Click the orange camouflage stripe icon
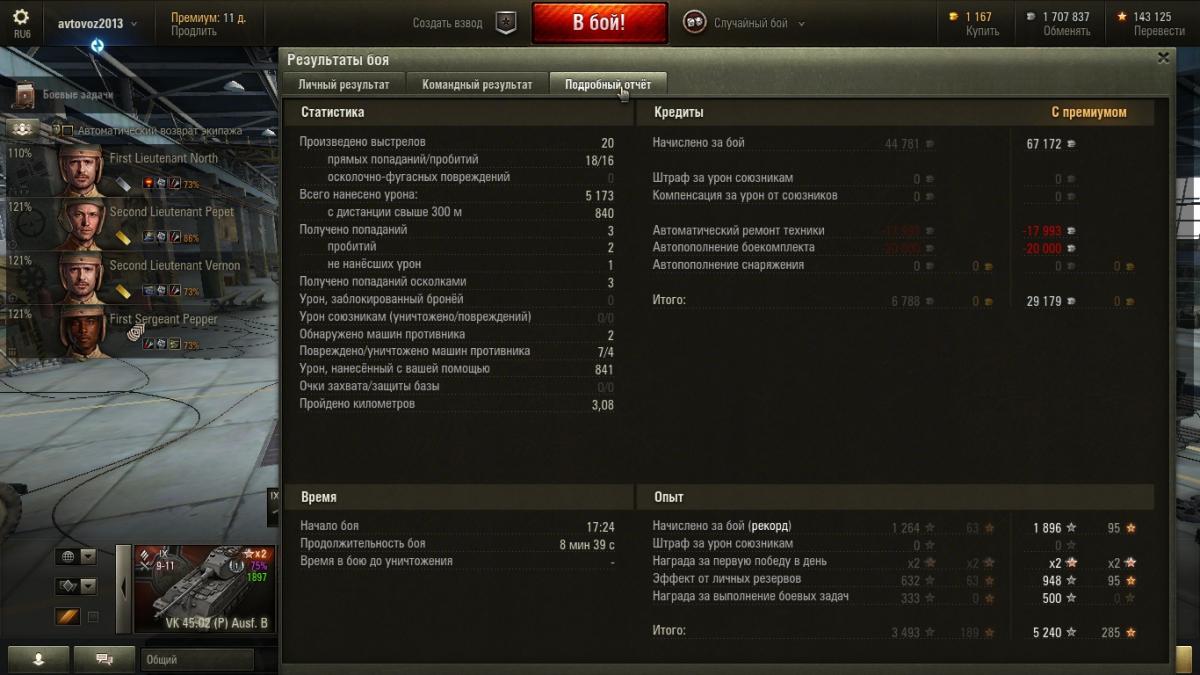Screen dimensions: 1200x675 click(x=67, y=616)
